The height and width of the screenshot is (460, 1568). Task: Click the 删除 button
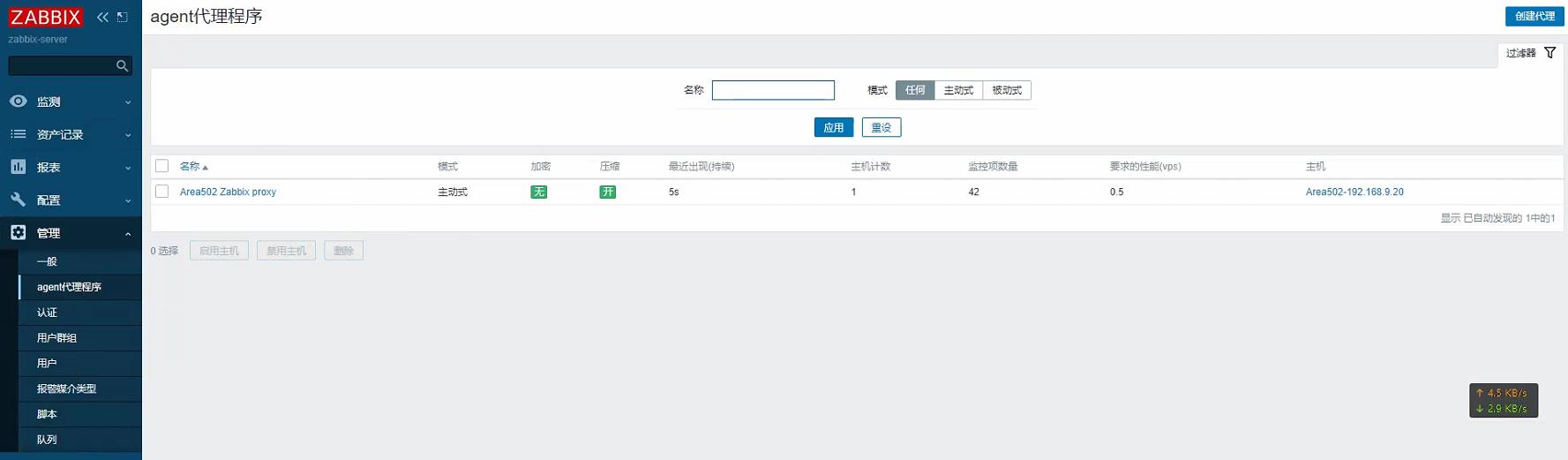pos(343,251)
